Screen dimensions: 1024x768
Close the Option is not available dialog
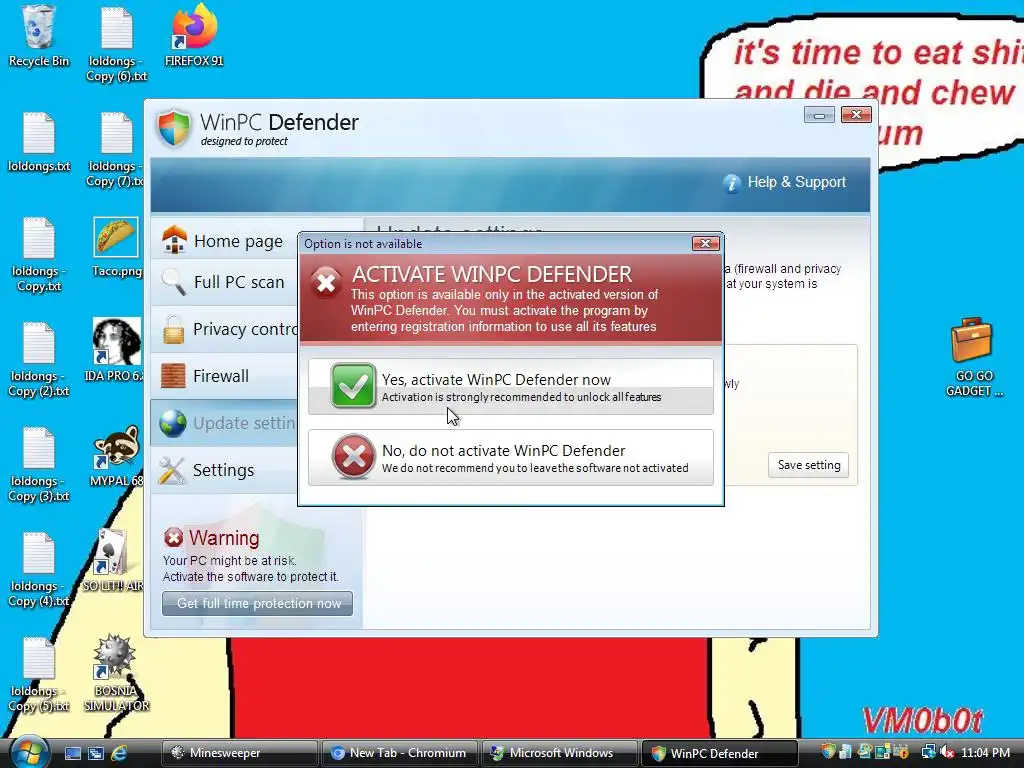(705, 244)
